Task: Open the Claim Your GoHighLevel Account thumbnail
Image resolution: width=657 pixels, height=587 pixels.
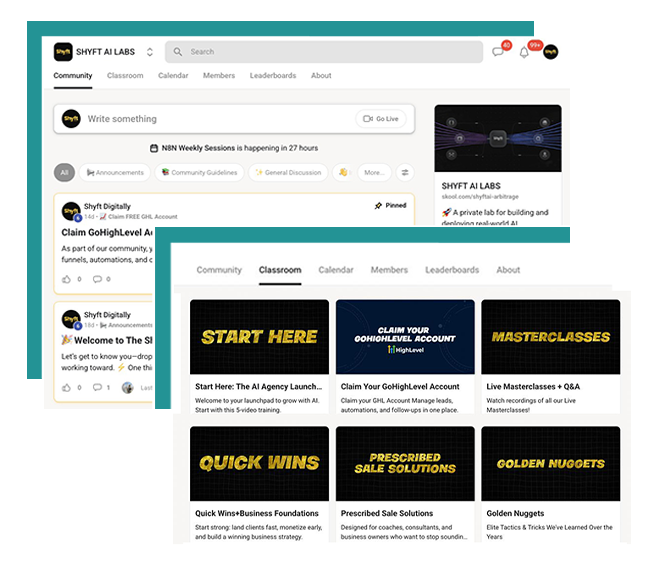Action: (405, 337)
